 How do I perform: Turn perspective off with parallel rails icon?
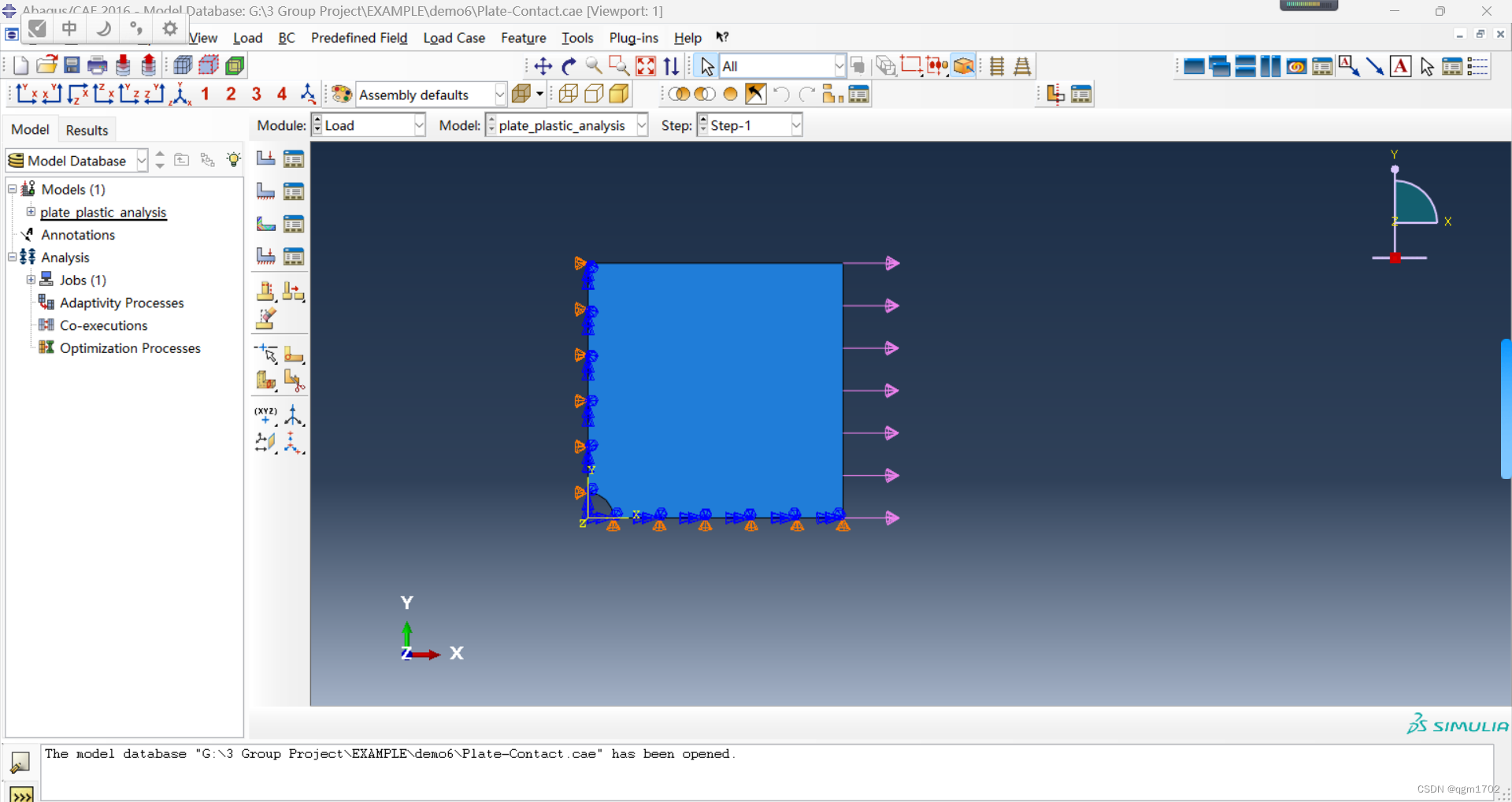(997, 66)
